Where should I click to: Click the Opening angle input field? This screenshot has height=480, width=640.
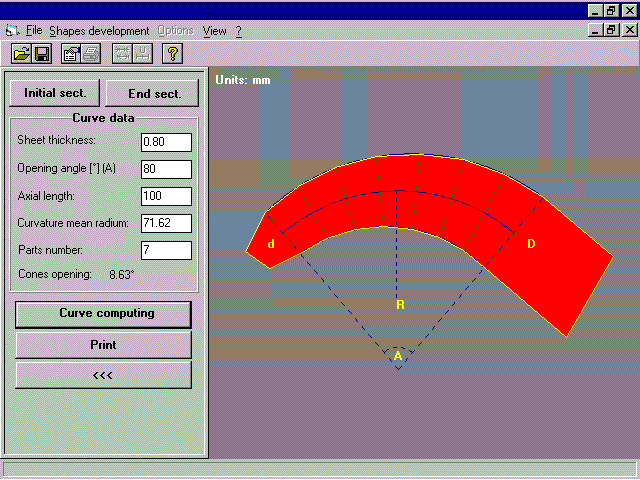(x=166, y=169)
